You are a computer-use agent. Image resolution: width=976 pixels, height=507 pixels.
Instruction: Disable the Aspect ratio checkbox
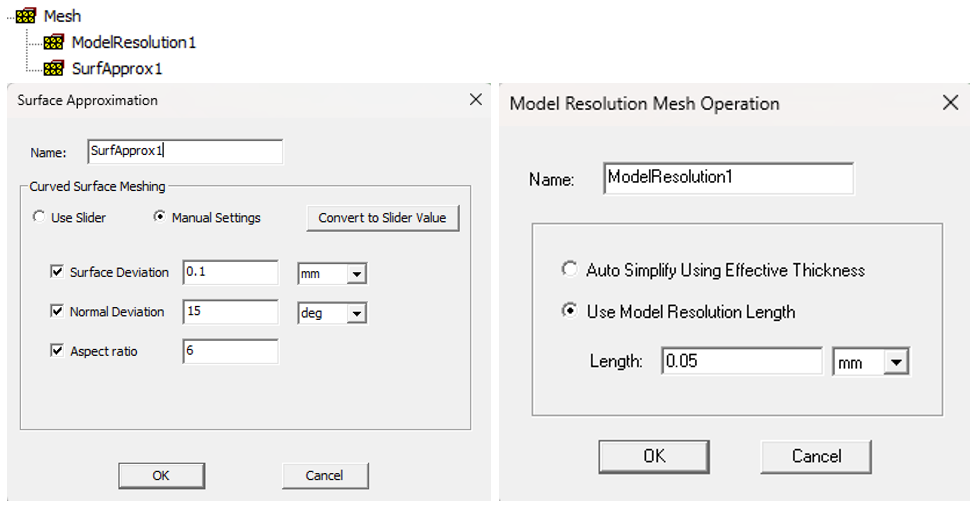[57, 351]
